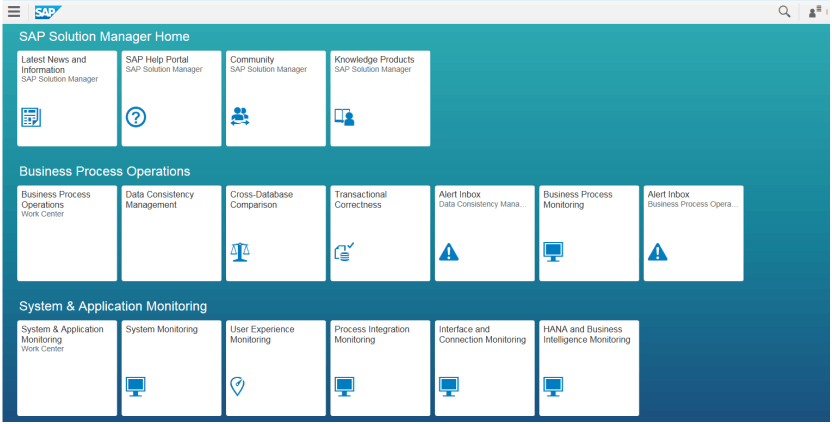Click the SAP logo

click(x=48, y=12)
